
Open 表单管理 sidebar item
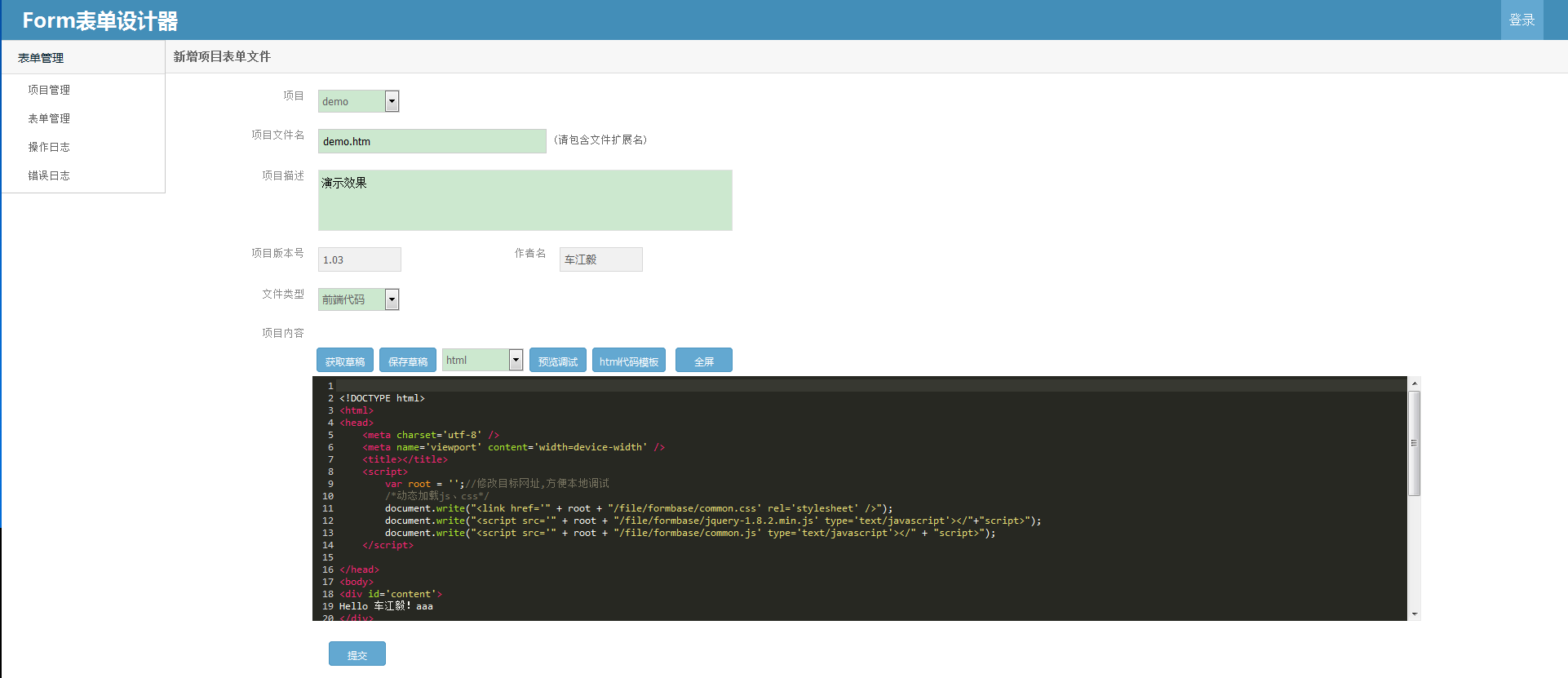(x=49, y=118)
